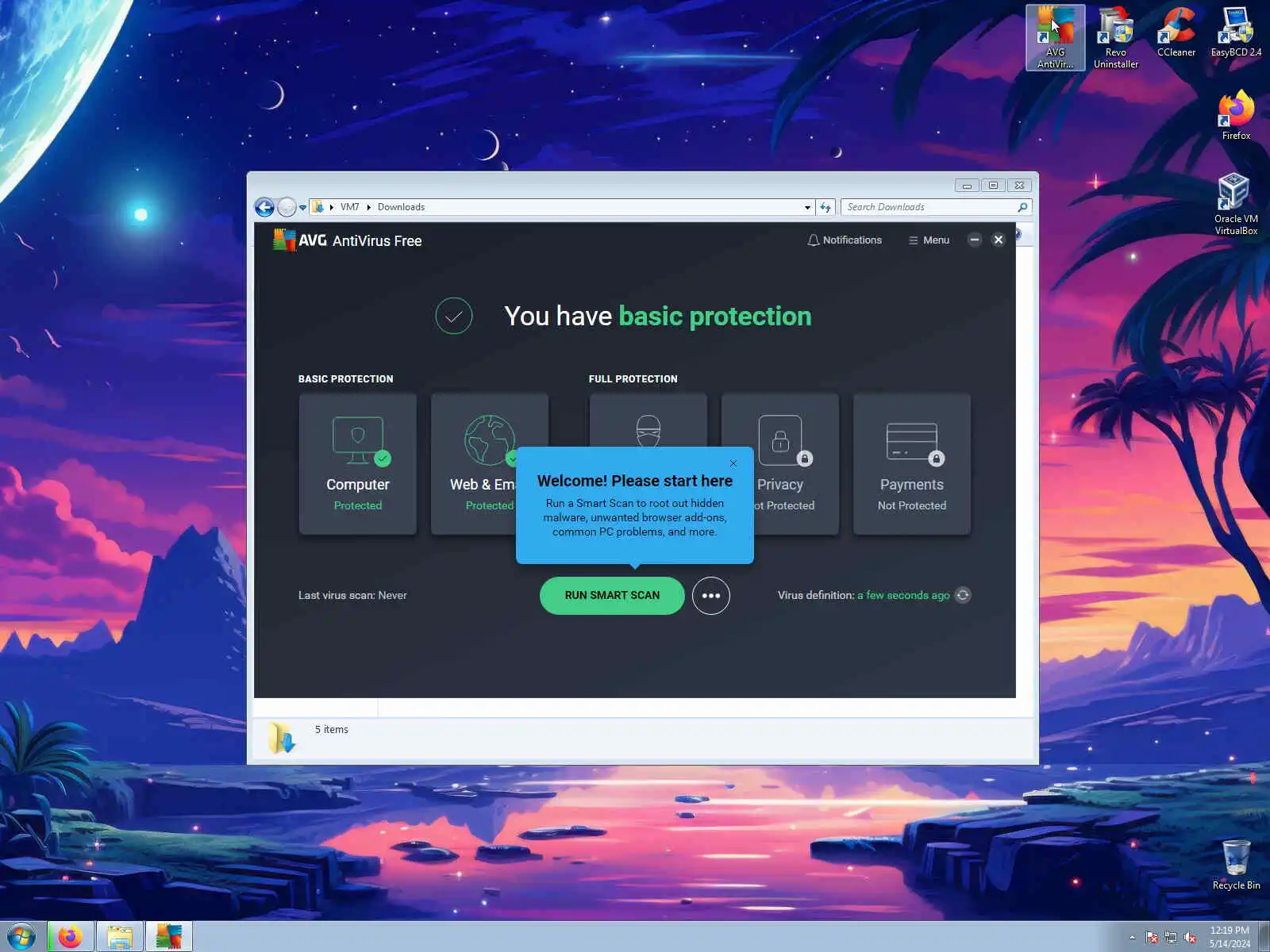Viewport: 1270px width, 952px height.
Task: Open the Windows Start menu
Action: 21,937
